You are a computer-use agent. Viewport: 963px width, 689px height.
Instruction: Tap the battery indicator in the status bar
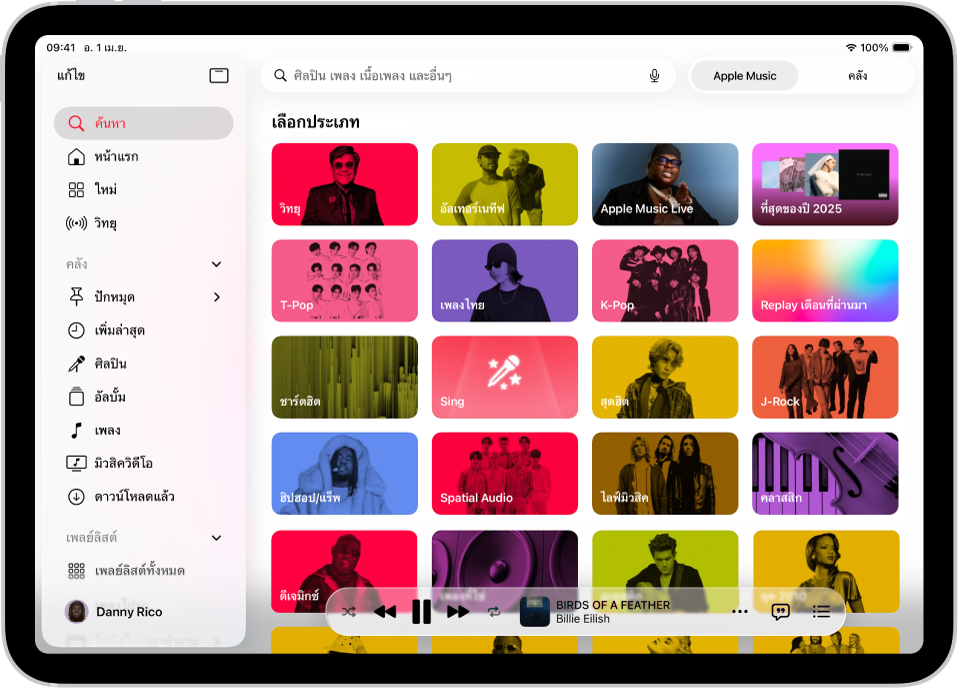[x=902, y=47]
